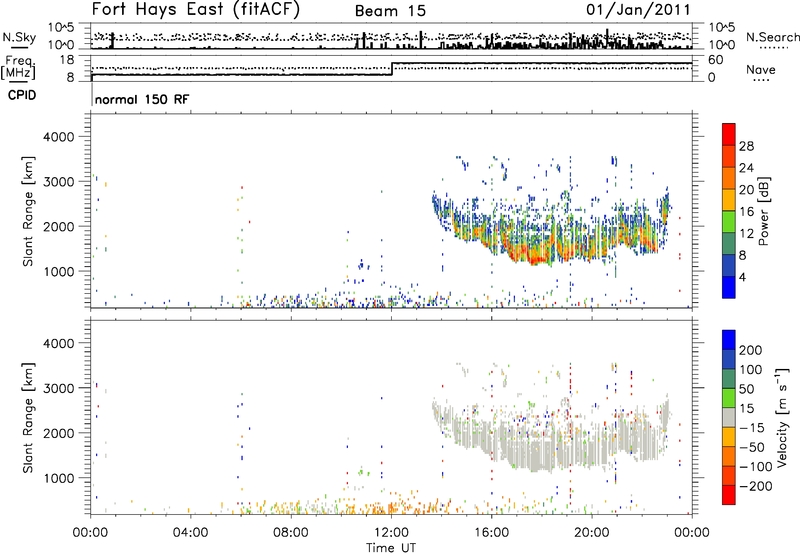Select the value '20' on Power colorbar

coord(746,190)
